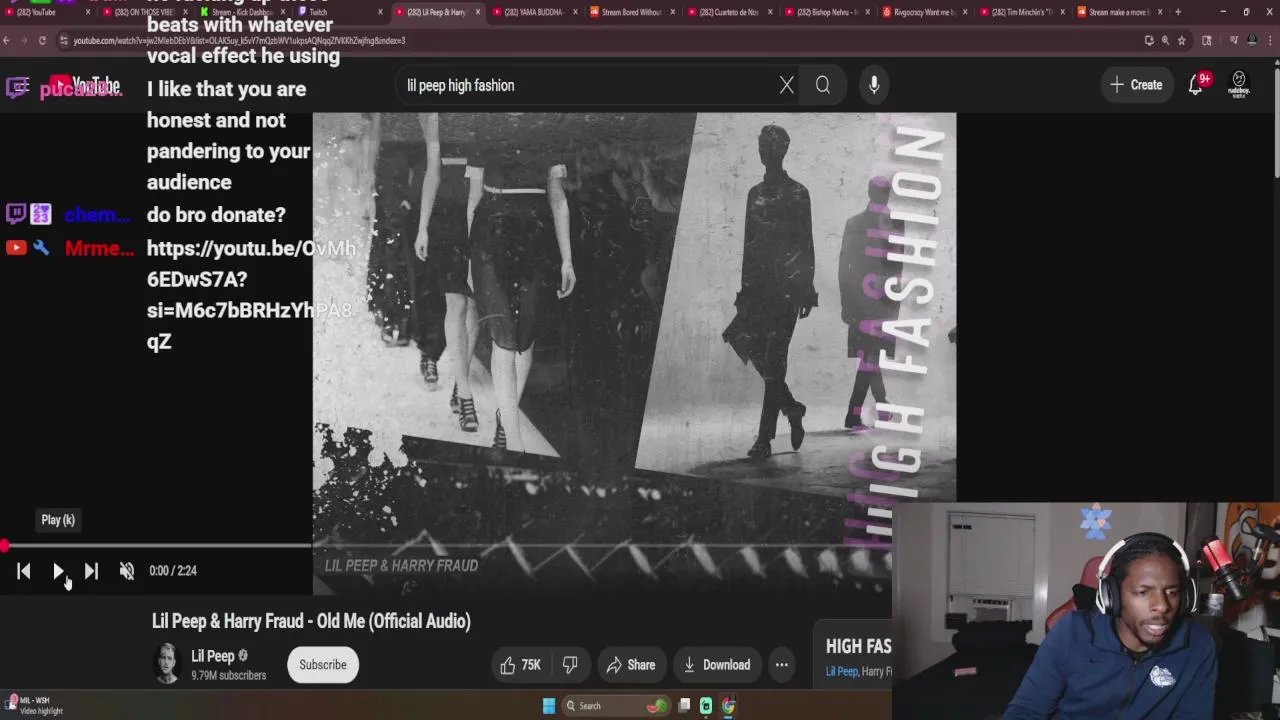Dislike the video with thumbs down
This screenshot has width=1280, height=720.
[x=570, y=665]
